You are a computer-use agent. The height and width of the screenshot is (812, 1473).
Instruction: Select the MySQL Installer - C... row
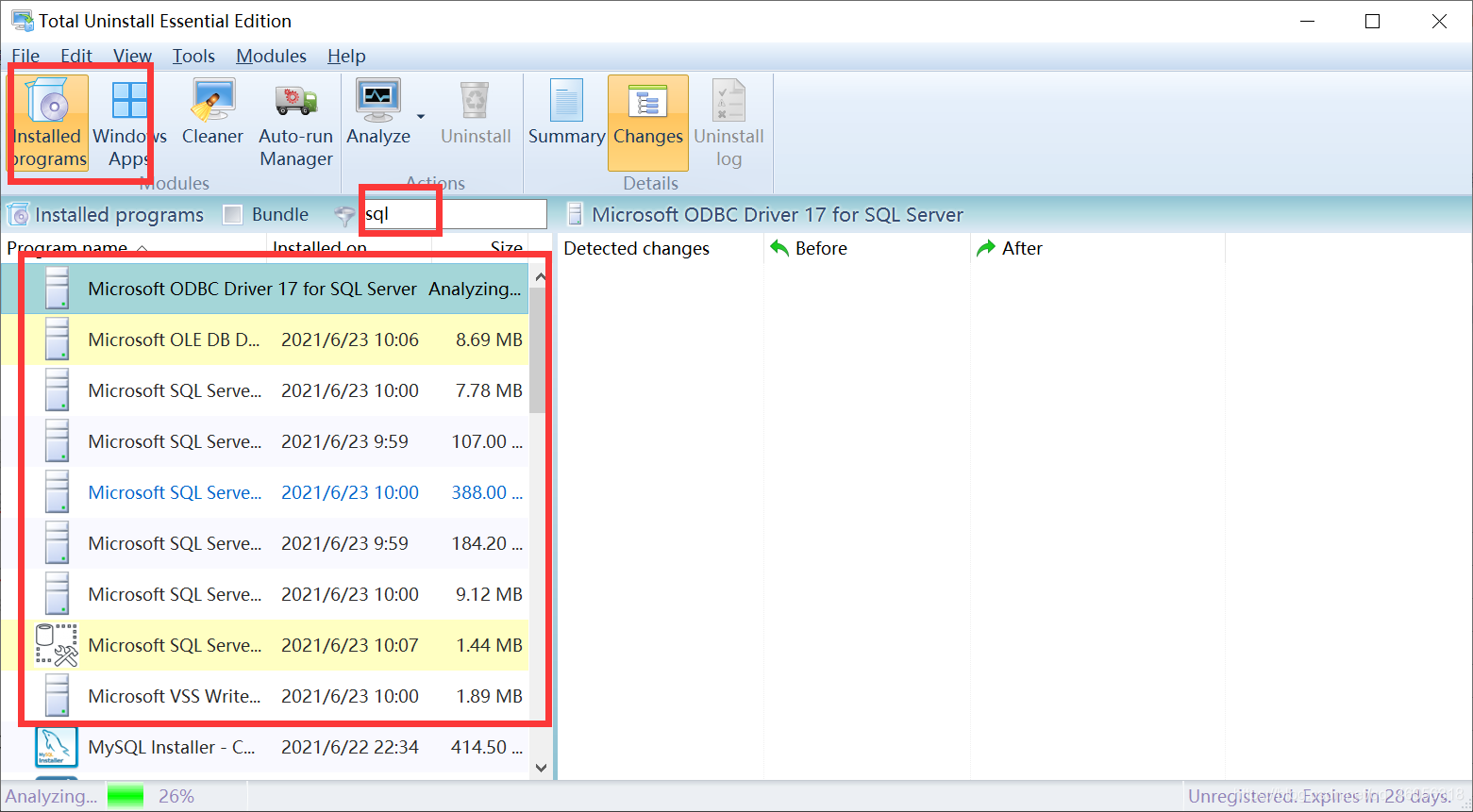265,747
